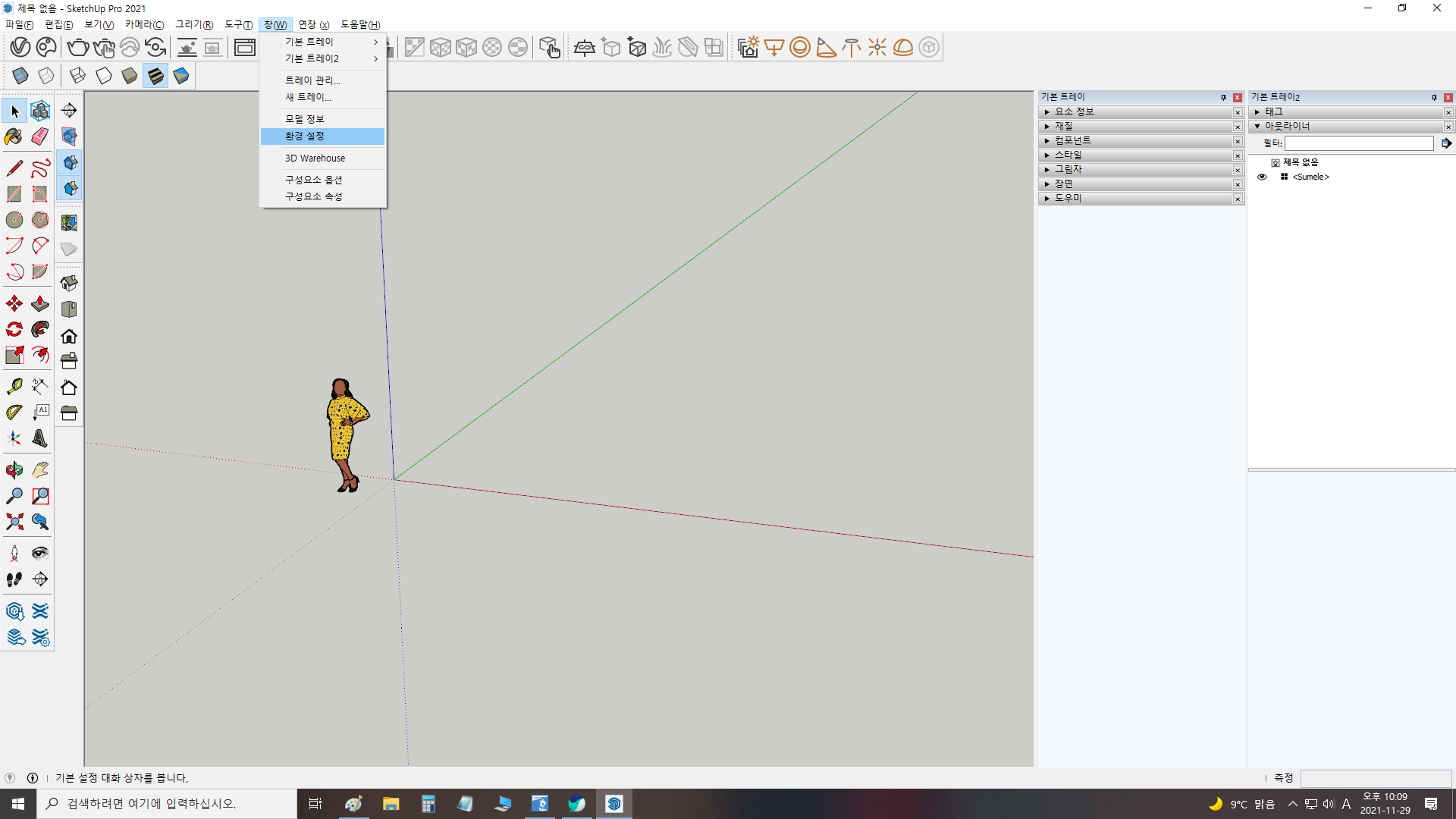The image size is (1456, 819).
Task: Select the Eraser tool
Action: pyautogui.click(x=40, y=136)
